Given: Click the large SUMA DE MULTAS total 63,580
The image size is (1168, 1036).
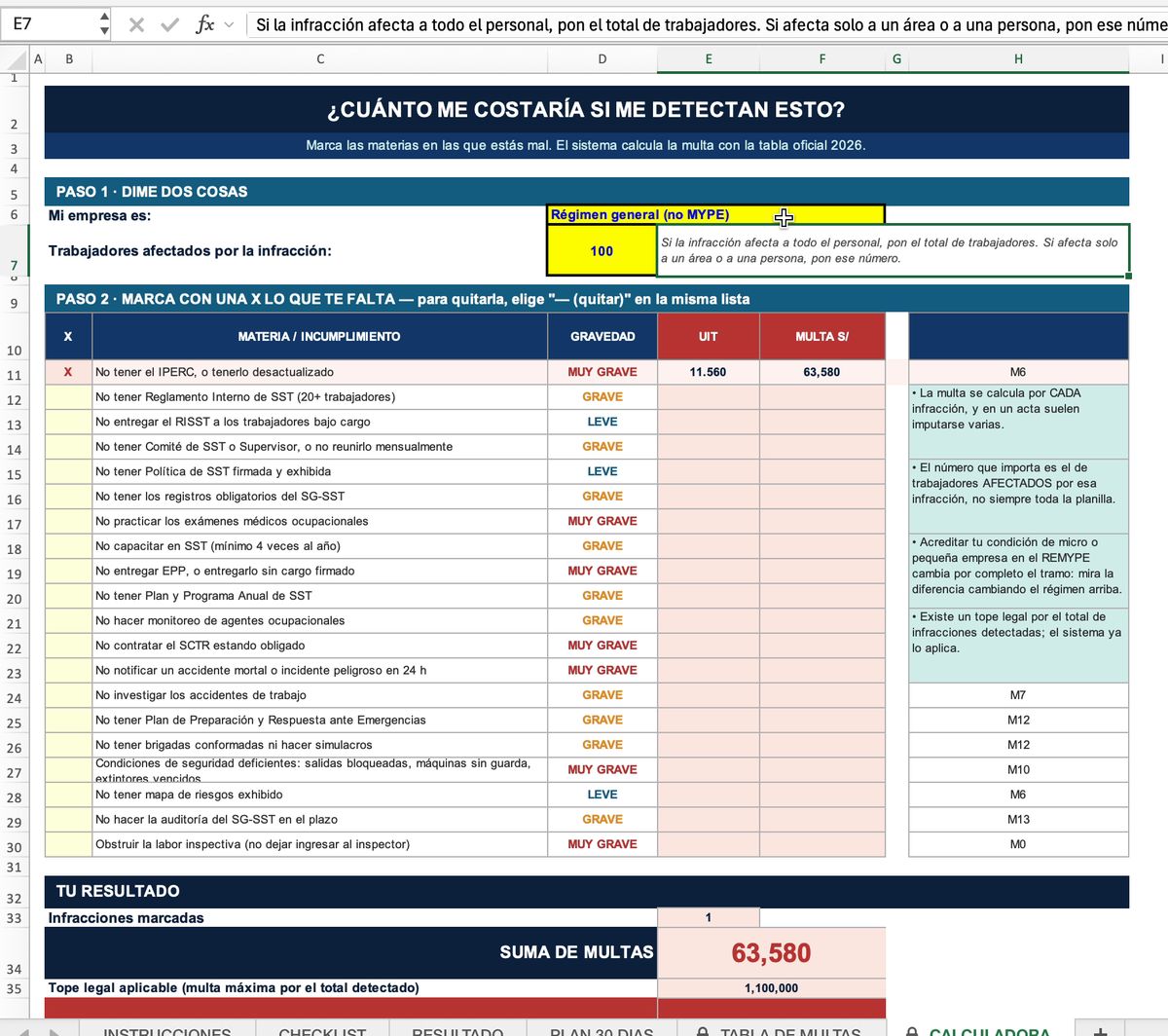Looking at the screenshot, I should (772, 952).
